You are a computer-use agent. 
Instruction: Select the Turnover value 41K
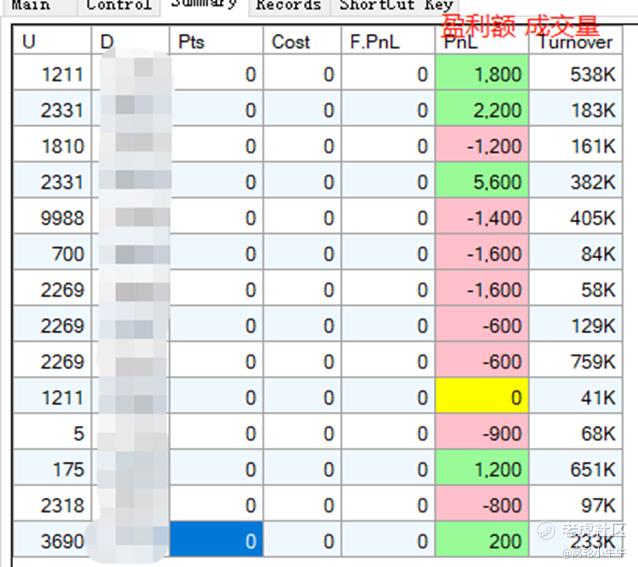(x=575, y=396)
